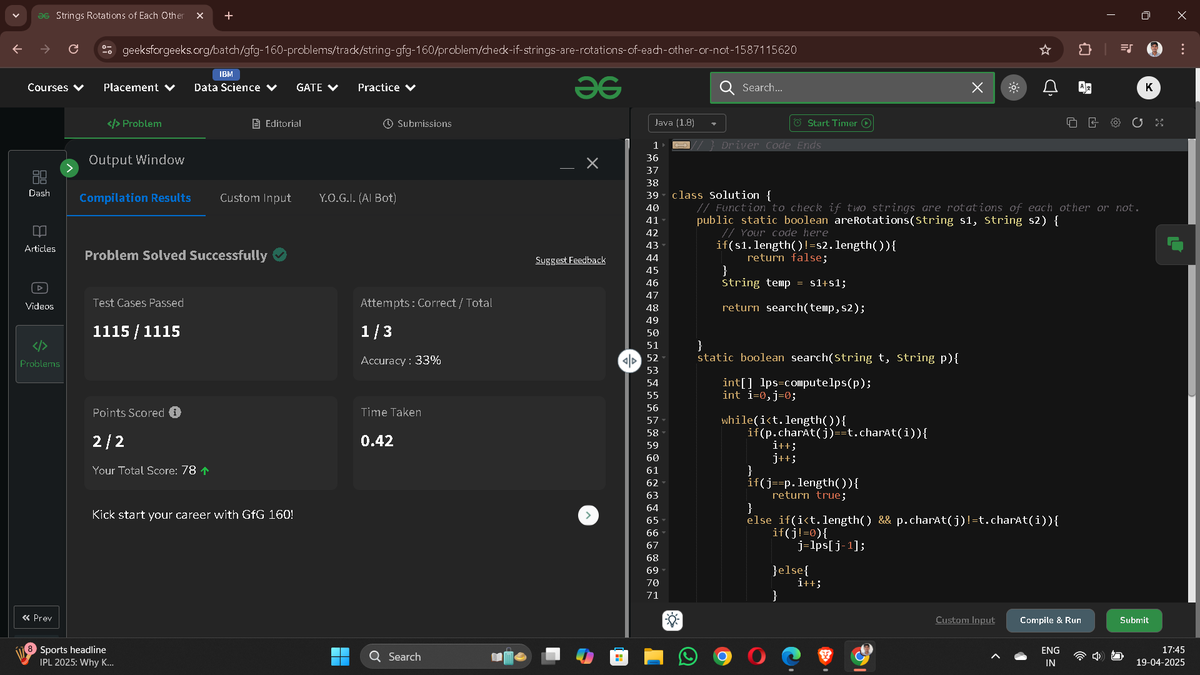This screenshot has height=675, width=1200.
Task: Click the Points Scored info icon
Action: (175, 412)
